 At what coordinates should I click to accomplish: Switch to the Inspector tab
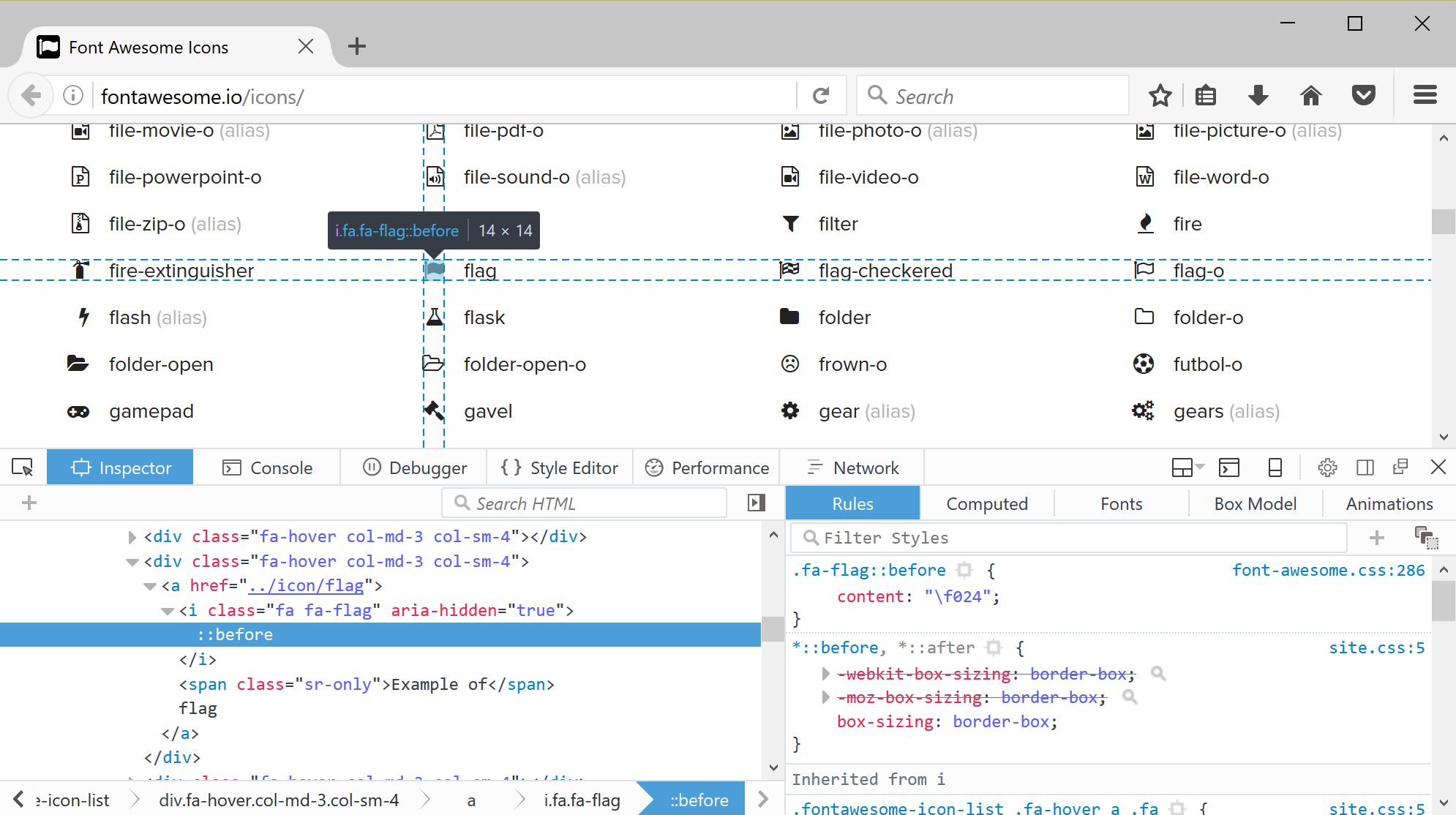120,467
